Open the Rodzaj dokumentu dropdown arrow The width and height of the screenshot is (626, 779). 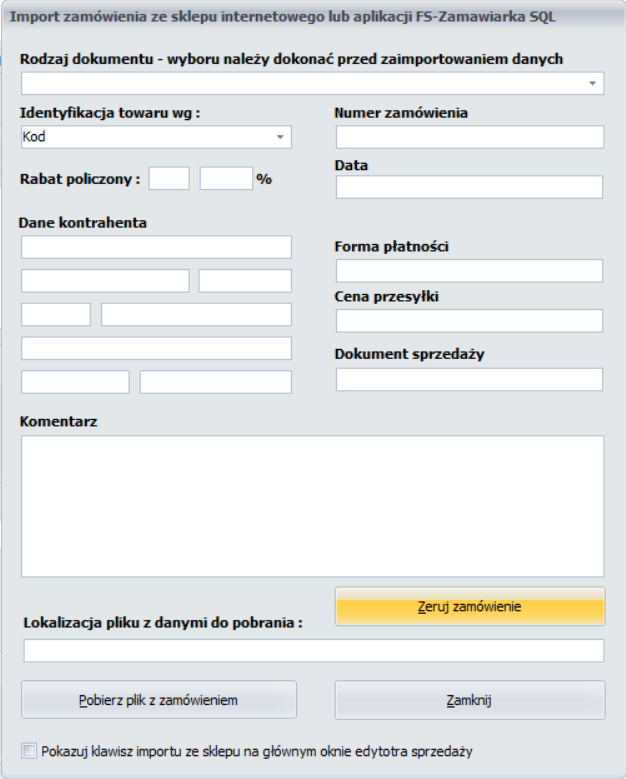click(x=592, y=83)
